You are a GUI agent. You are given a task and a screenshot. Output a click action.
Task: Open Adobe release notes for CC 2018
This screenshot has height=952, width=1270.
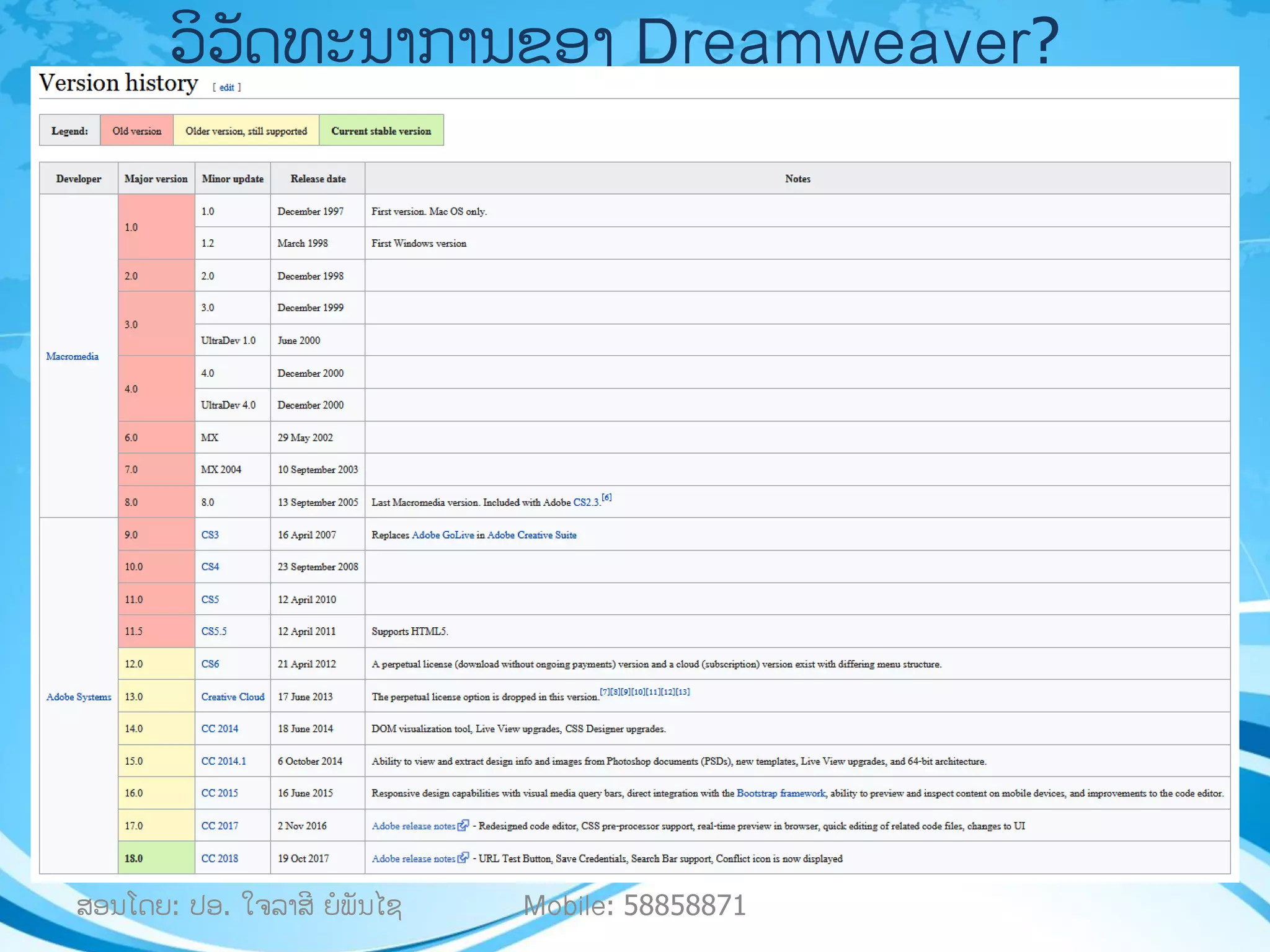pos(413,858)
